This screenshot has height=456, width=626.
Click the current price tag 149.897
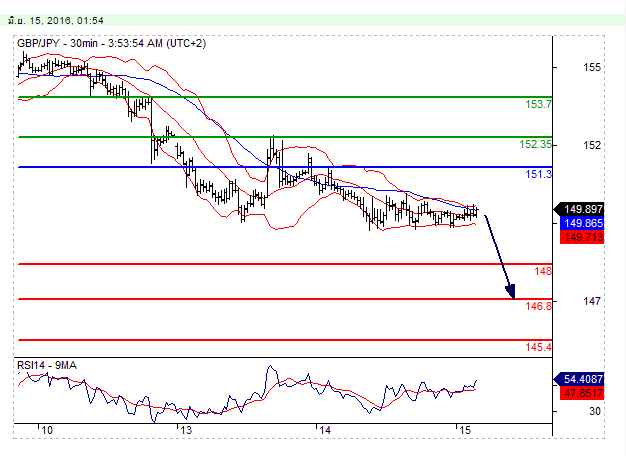[579, 209]
